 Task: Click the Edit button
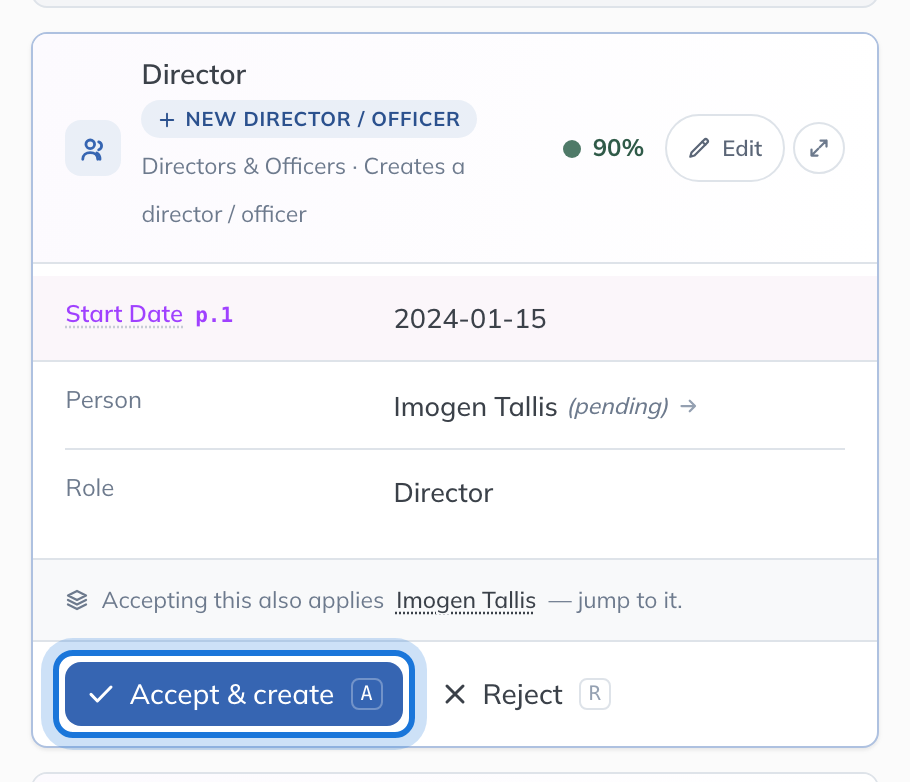[725, 149]
